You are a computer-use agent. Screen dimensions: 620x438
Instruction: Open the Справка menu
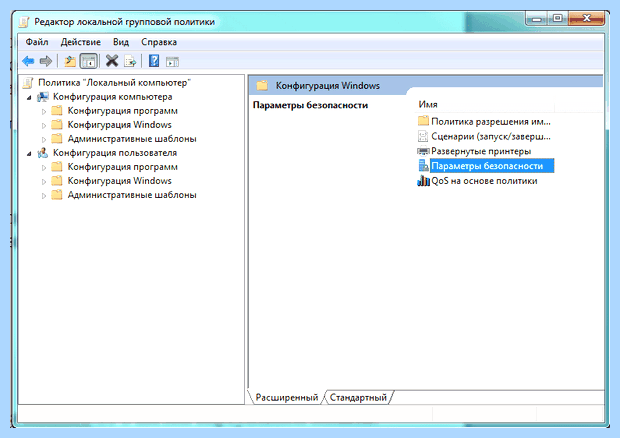pyautogui.click(x=159, y=42)
